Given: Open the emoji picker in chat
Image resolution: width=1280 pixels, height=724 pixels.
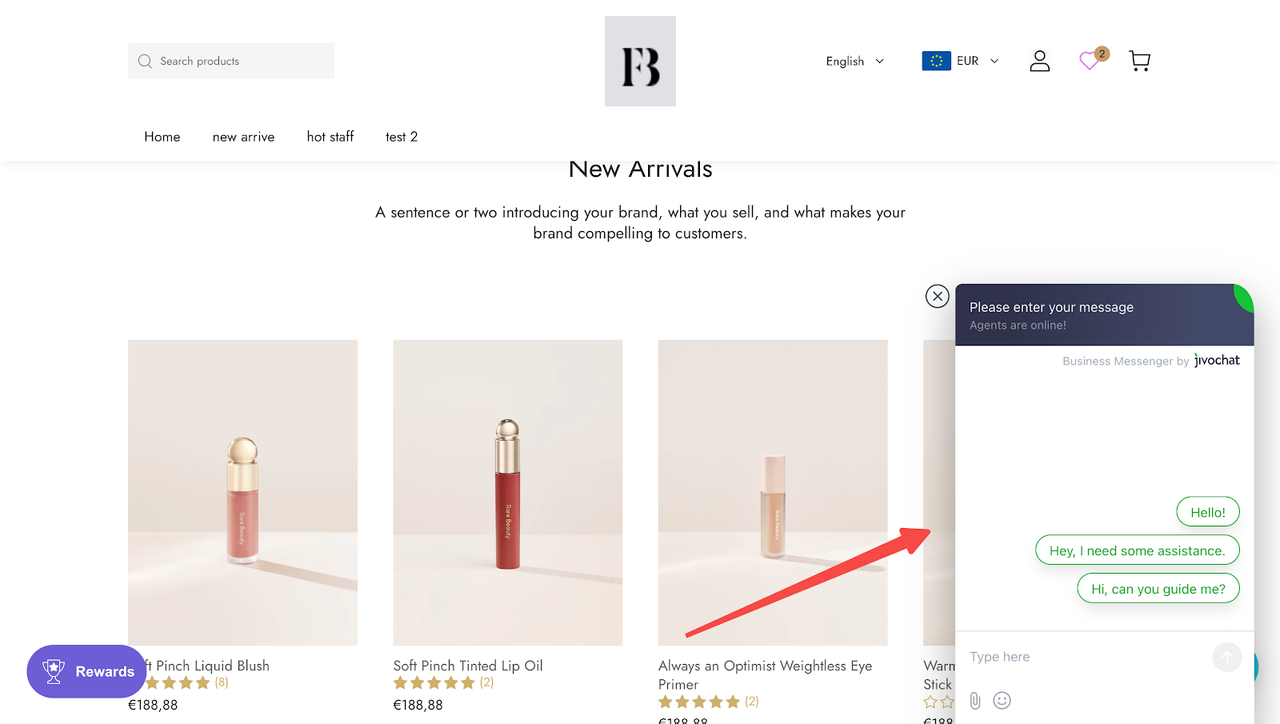Looking at the screenshot, I should [x=1002, y=701].
